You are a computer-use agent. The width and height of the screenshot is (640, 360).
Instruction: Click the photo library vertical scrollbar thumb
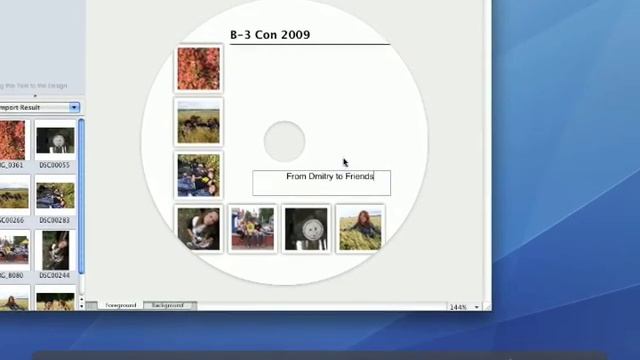(x=81, y=196)
